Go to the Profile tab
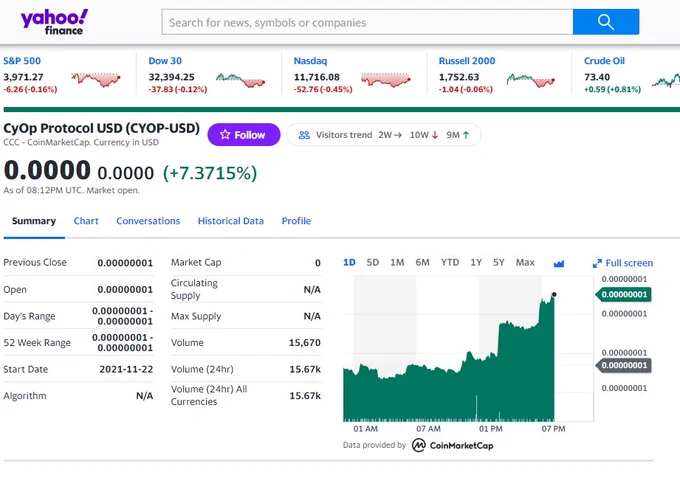680x478 pixels. 296,221
